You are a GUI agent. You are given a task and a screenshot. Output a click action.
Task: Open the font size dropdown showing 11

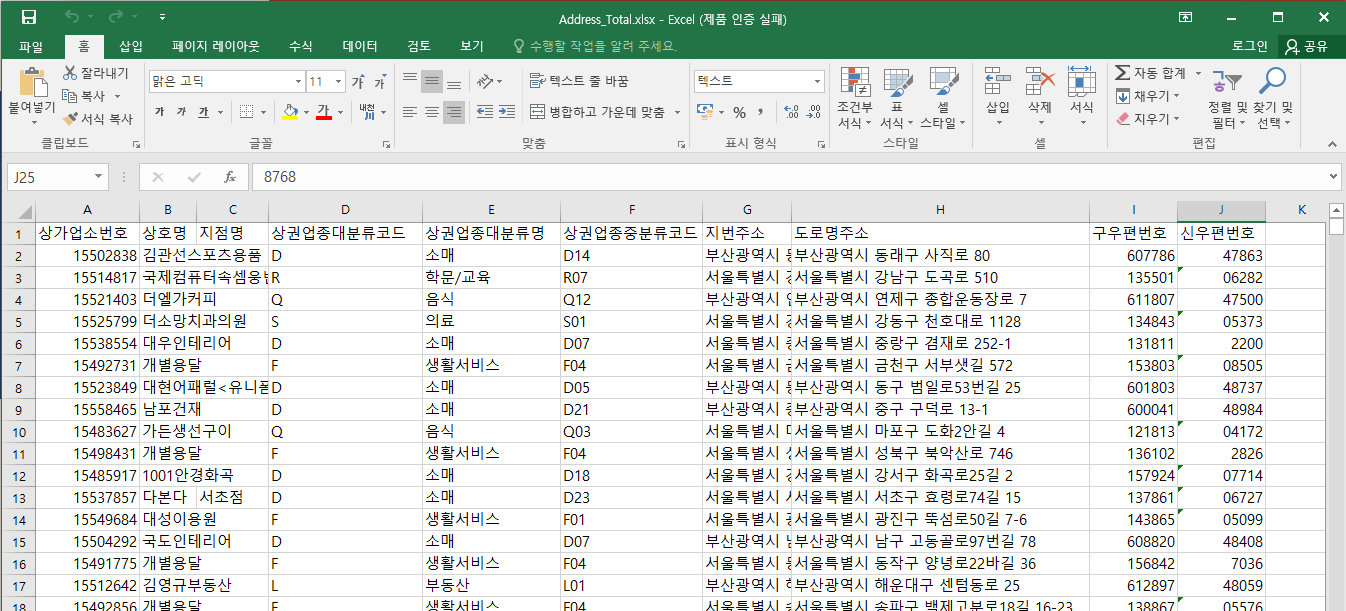pos(339,81)
